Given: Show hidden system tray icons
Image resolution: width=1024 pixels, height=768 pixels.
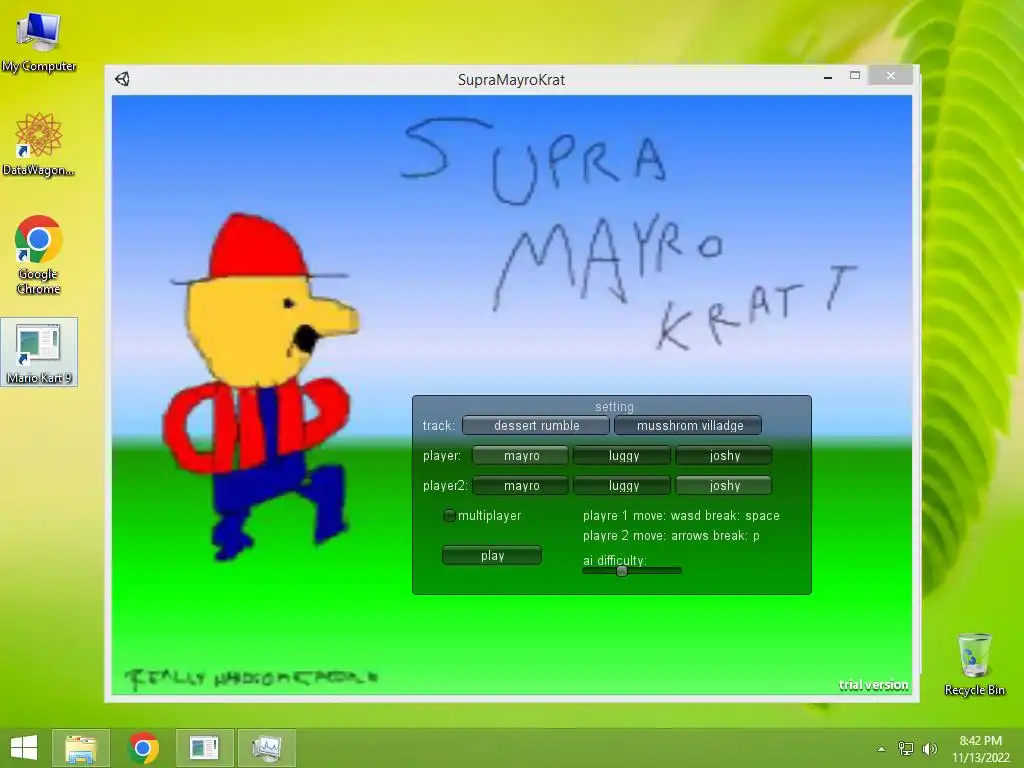Looking at the screenshot, I should [x=882, y=749].
